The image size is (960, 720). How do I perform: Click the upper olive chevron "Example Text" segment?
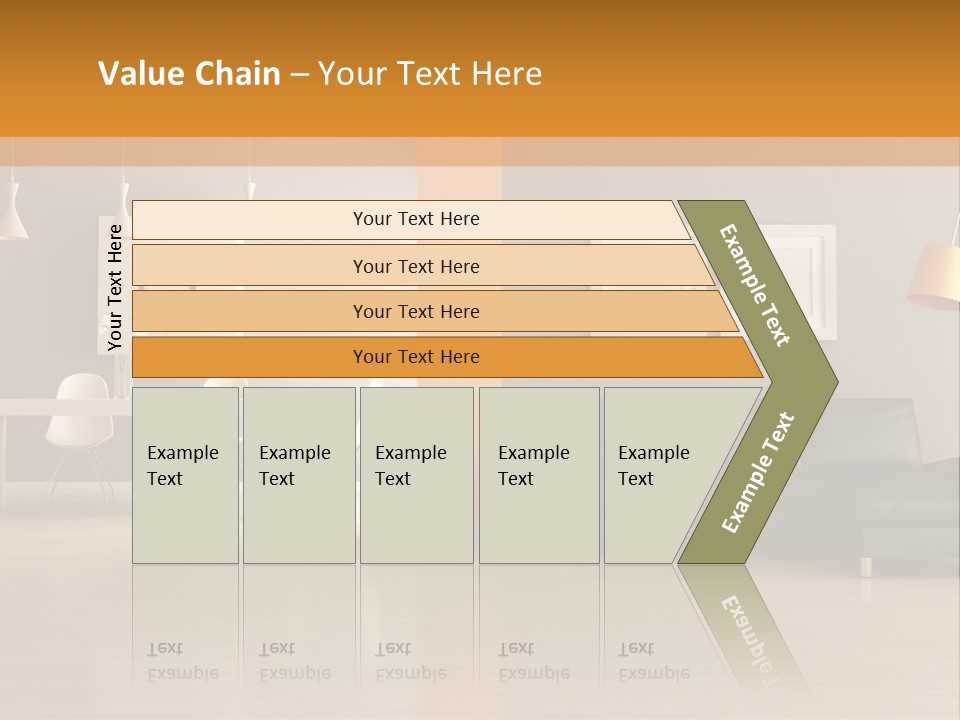point(757,285)
